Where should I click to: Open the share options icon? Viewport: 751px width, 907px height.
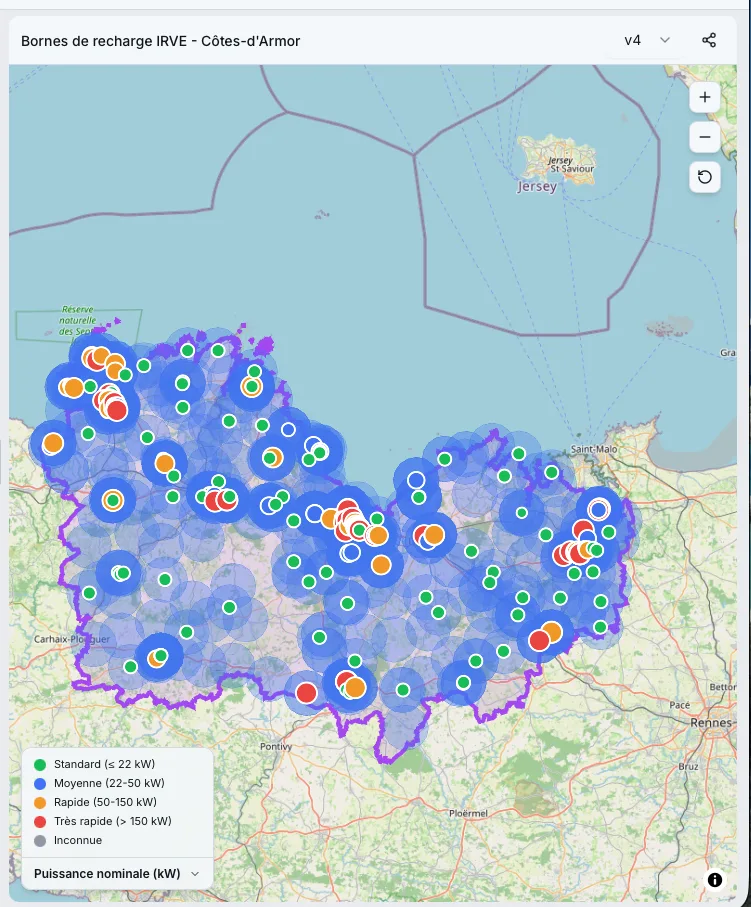click(709, 40)
